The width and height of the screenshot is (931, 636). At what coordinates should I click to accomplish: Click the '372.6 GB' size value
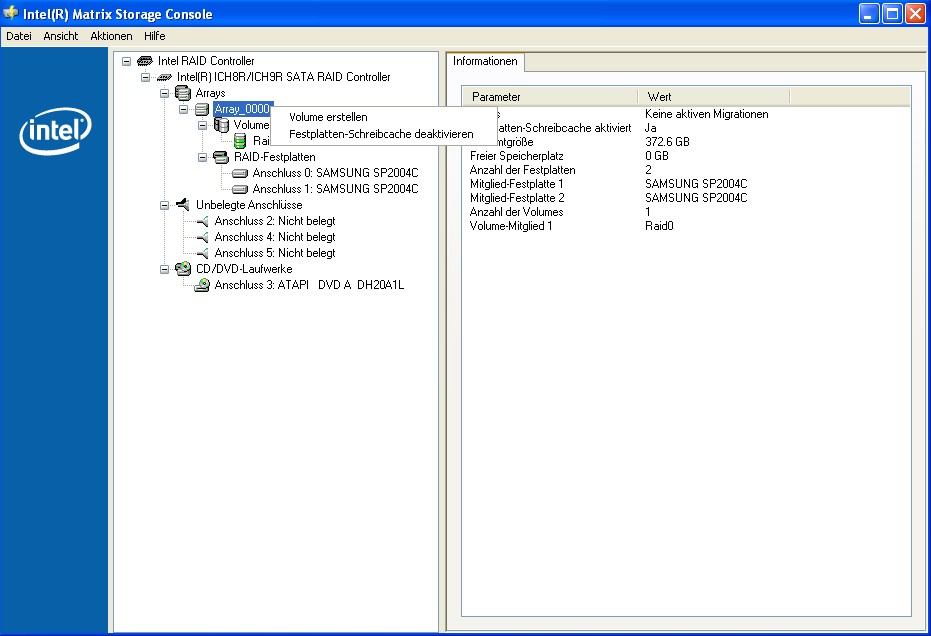667,142
